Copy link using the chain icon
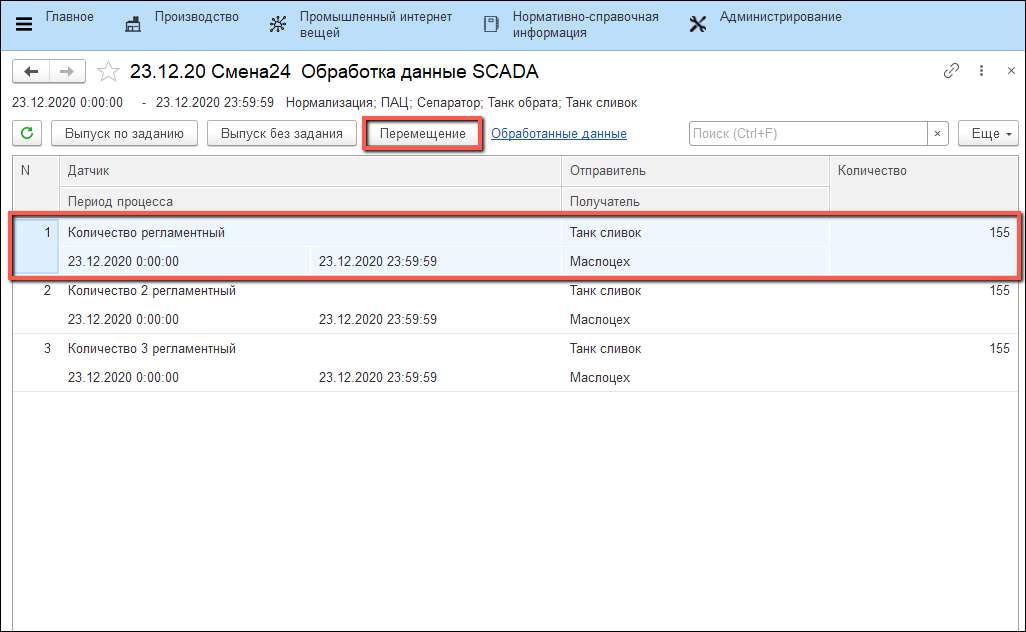 [951, 71]
